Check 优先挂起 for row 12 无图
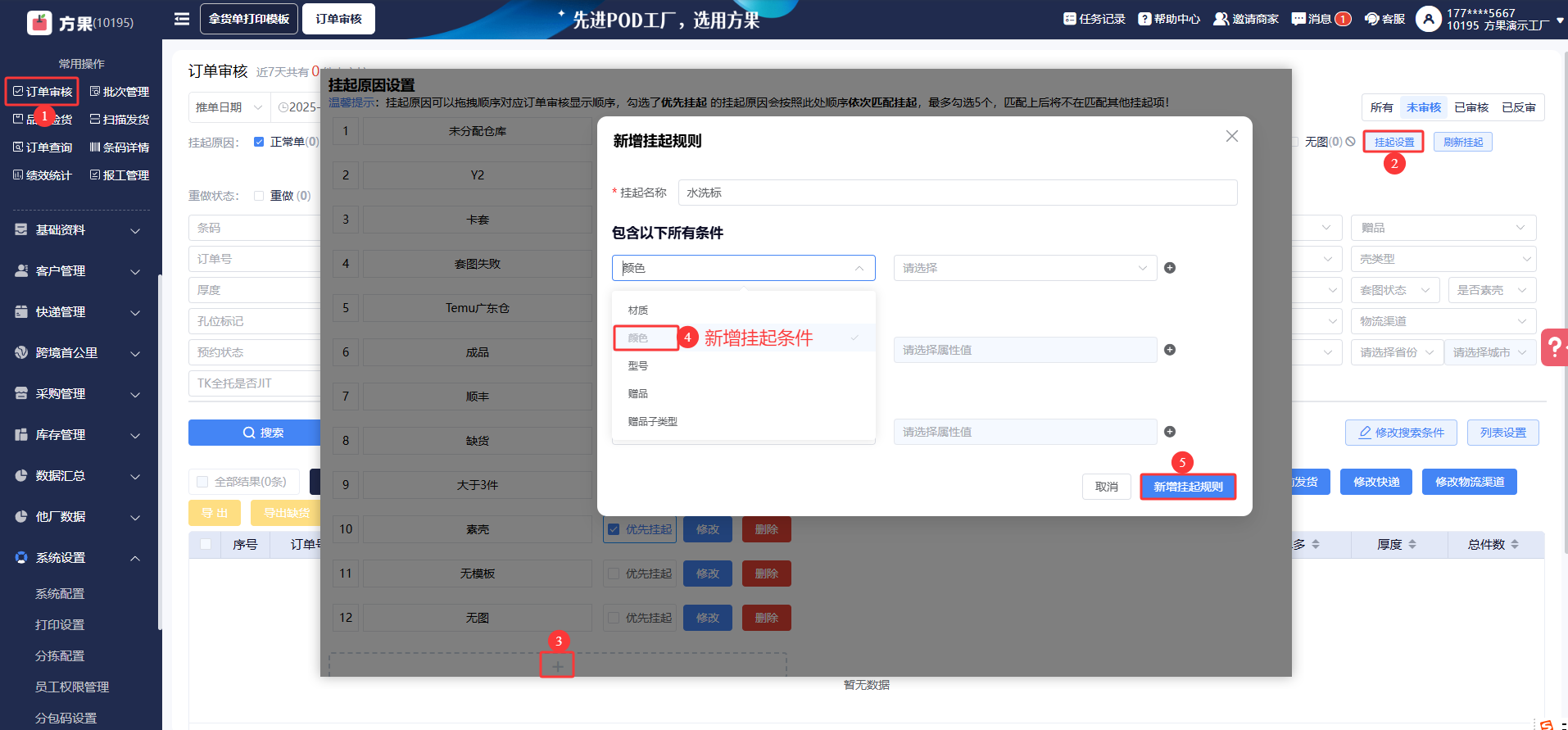 (614, 618)
